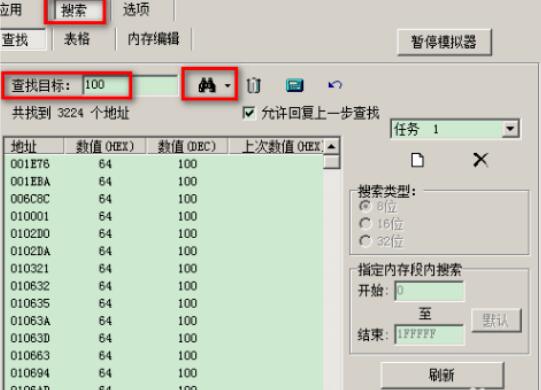
Task: Select address row 0102DA
Action: (164, 251)
